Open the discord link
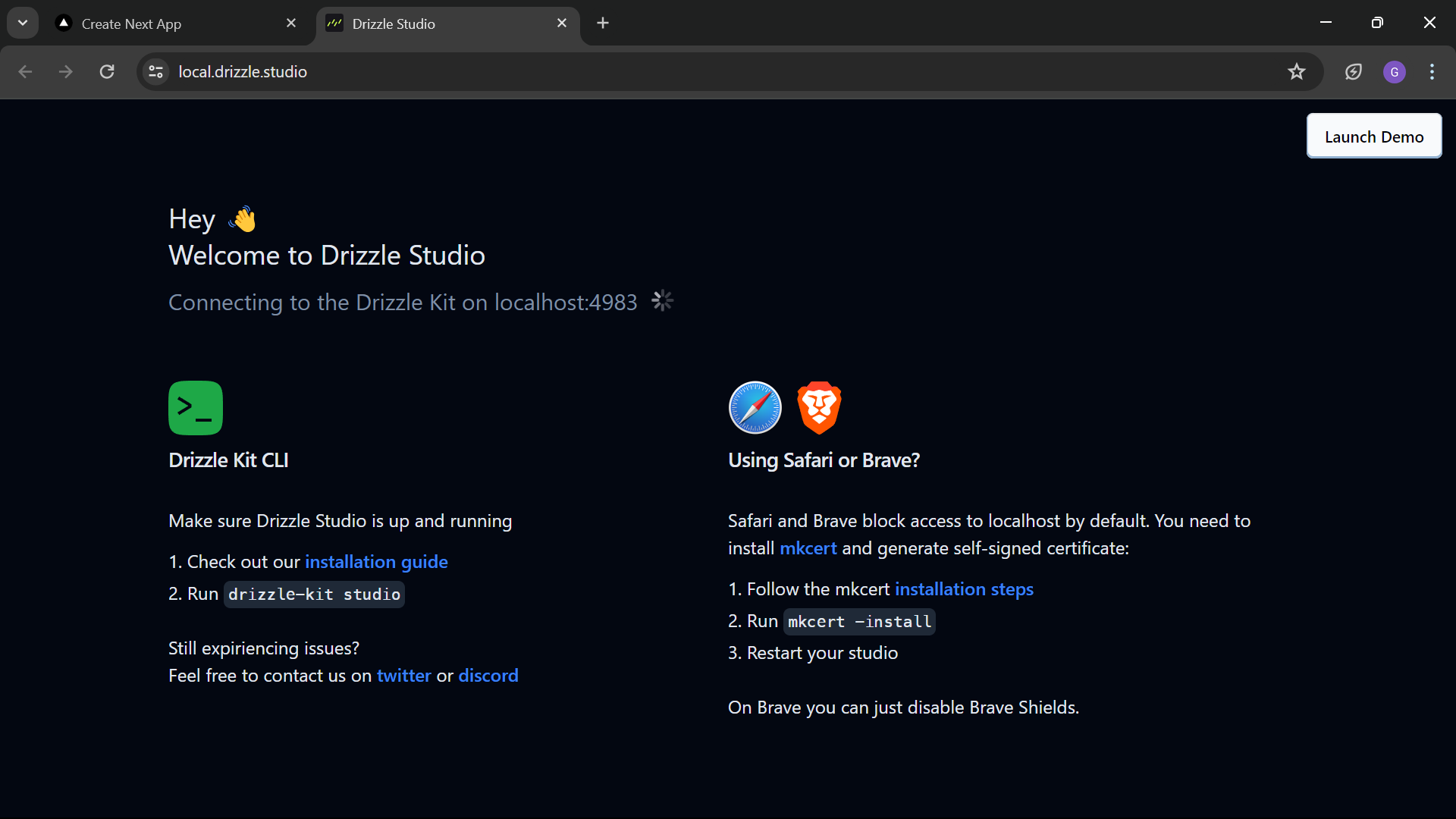Image resolution: width=1456 pixels, height=819 pixels. (488, 675)
